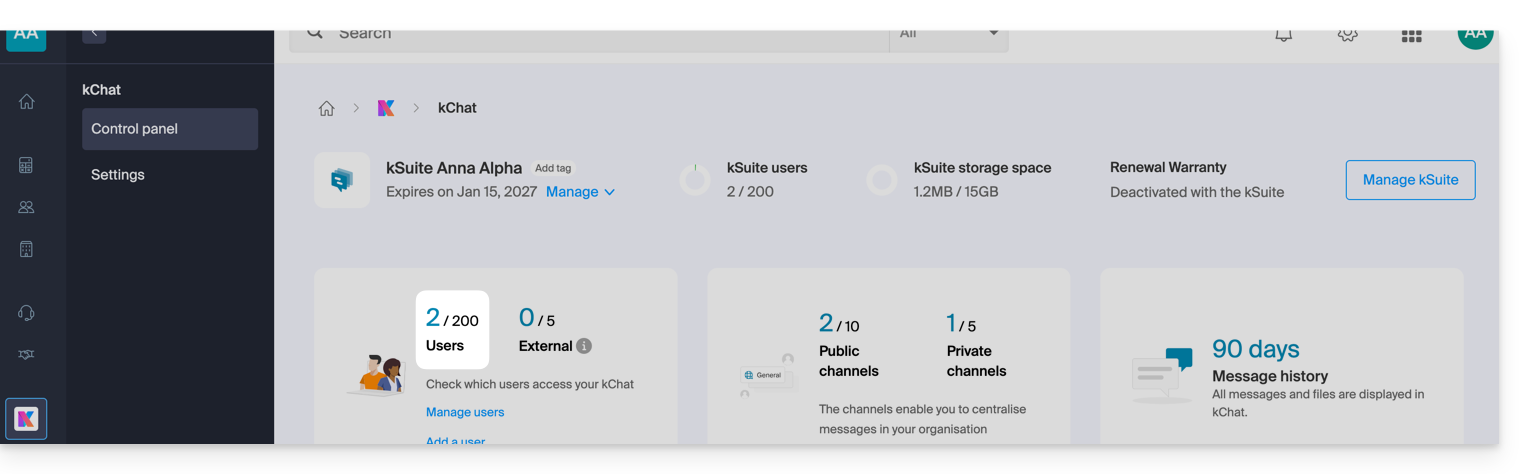Image resolution: width=1529 pixels, height=474 pixels.
Task: Open the notifications bell
Action: [1283, 34]
